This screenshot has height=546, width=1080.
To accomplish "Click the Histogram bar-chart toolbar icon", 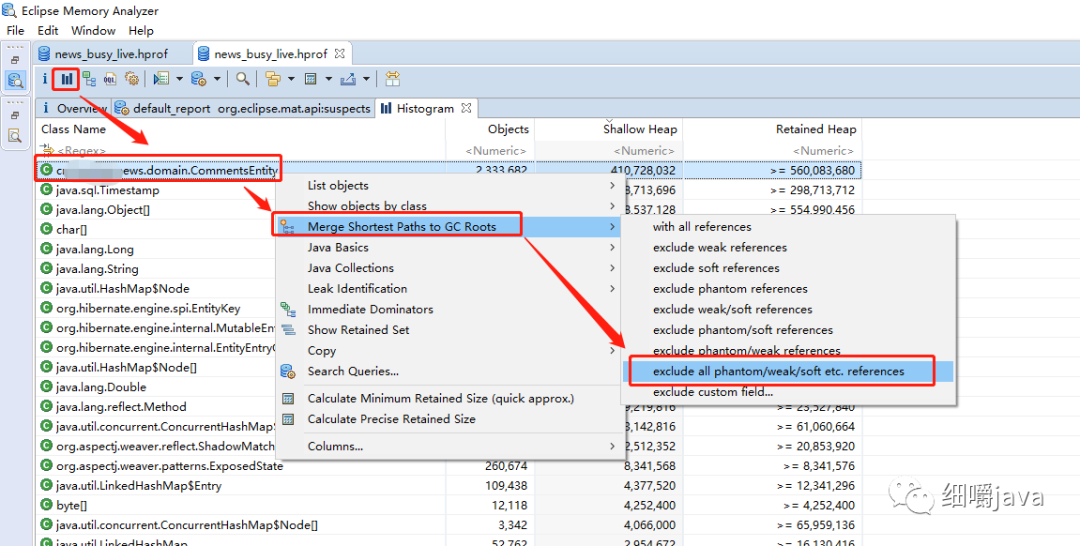I will point(67,79).
